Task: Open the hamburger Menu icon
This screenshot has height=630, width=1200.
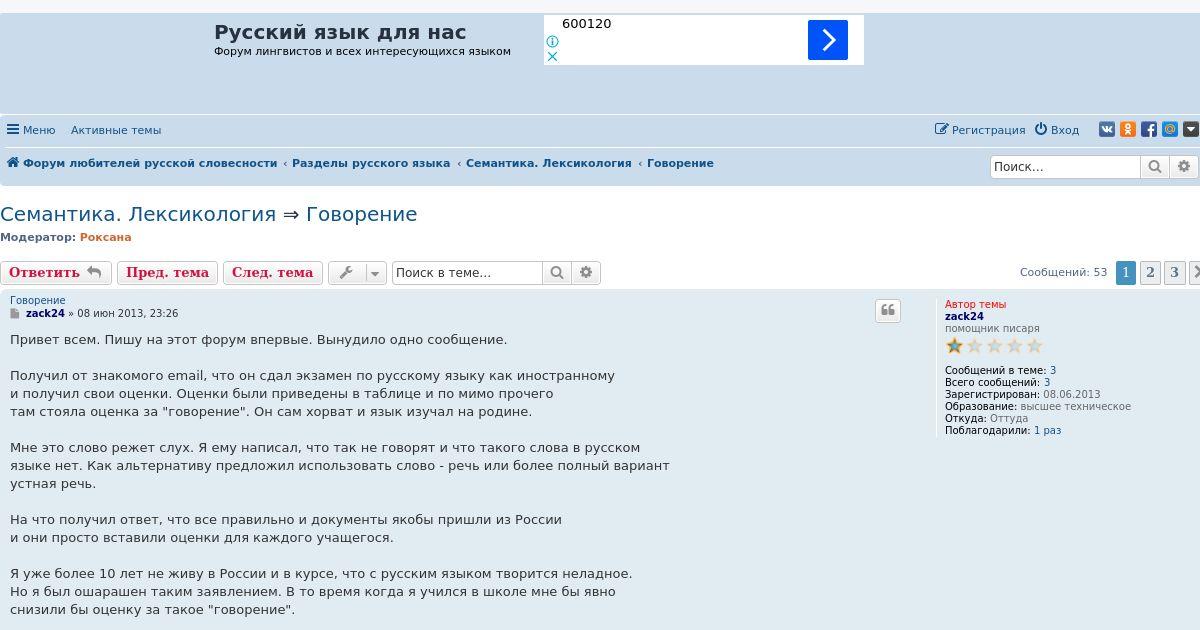Action: click(x=13, y=130)
